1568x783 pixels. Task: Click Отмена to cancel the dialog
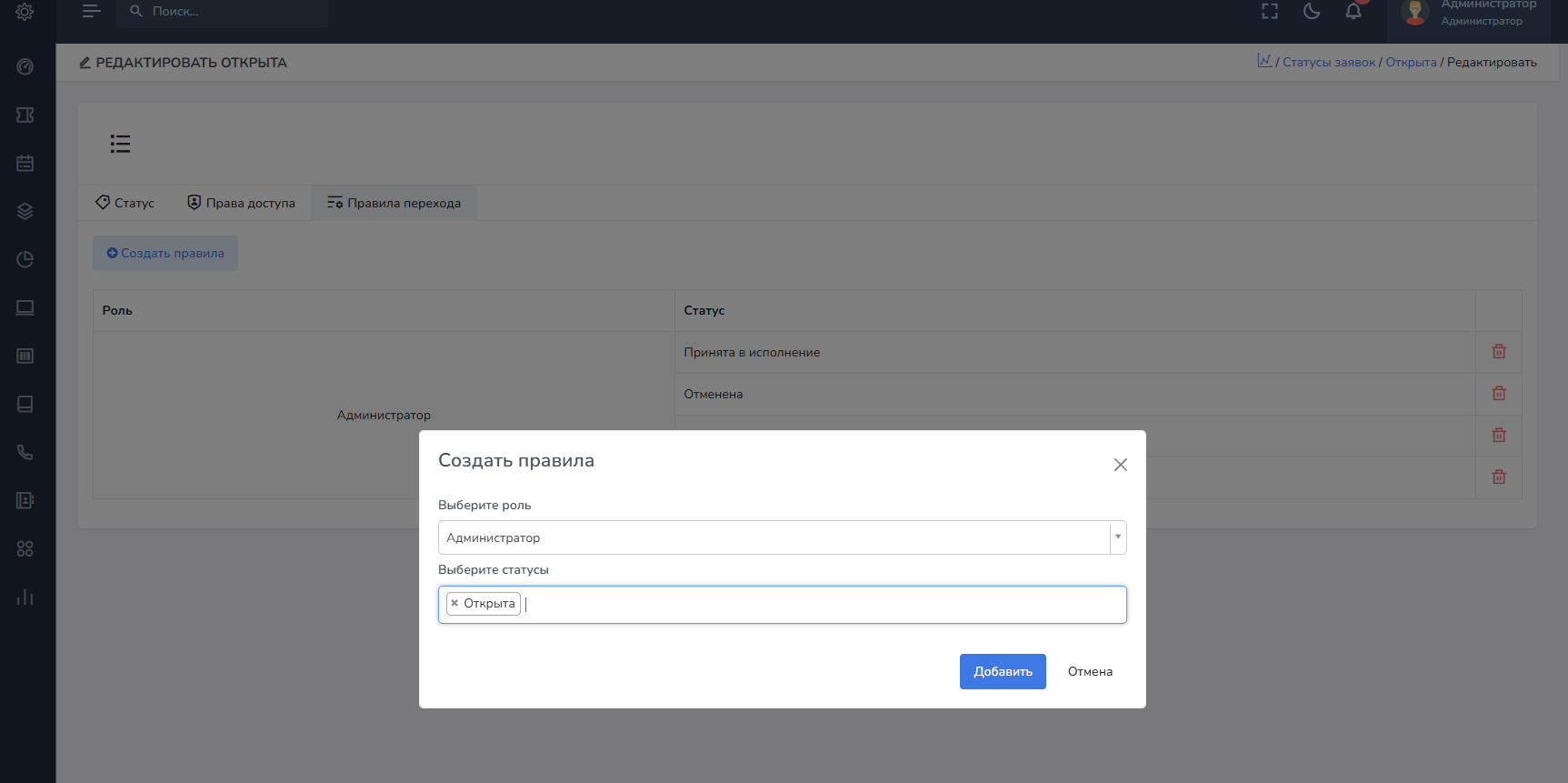click(1089, 671)
